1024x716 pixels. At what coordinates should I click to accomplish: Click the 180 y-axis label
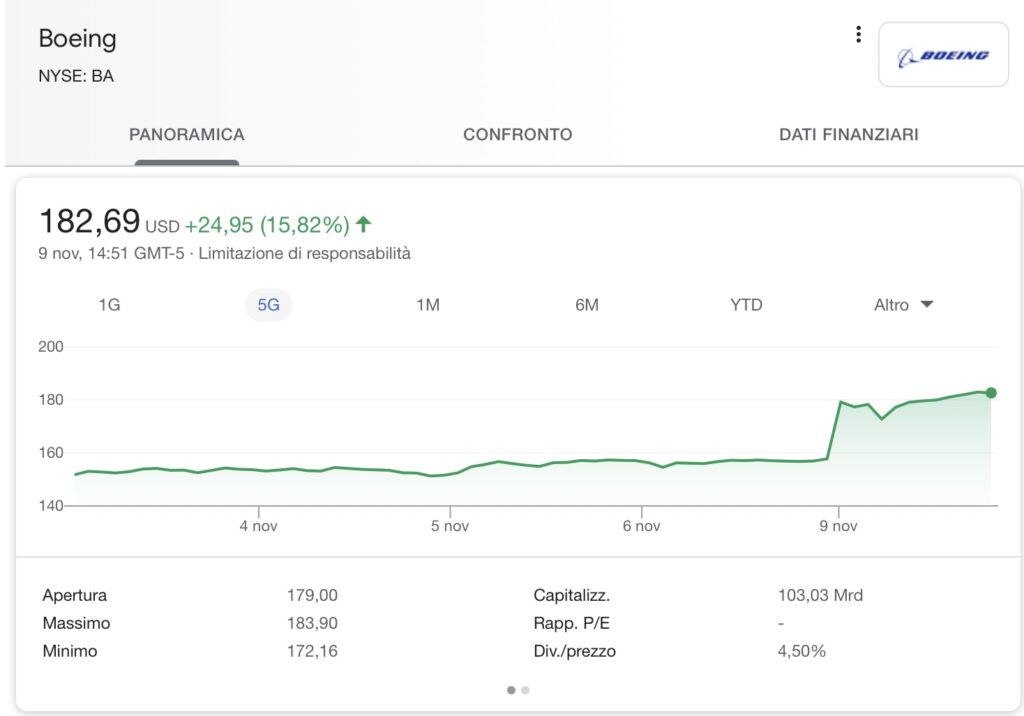51,400
